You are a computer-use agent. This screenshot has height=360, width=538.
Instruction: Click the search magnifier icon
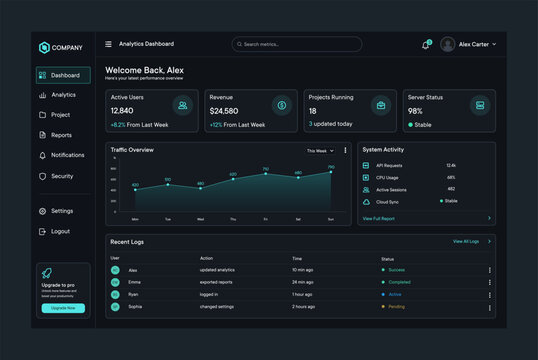pos(239,44)
